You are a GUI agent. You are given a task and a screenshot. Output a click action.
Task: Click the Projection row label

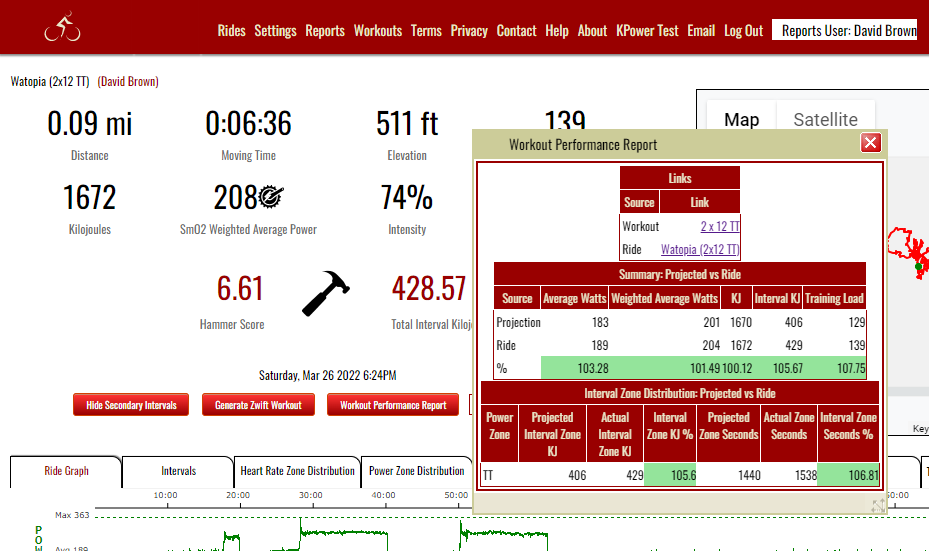point(518,322)
